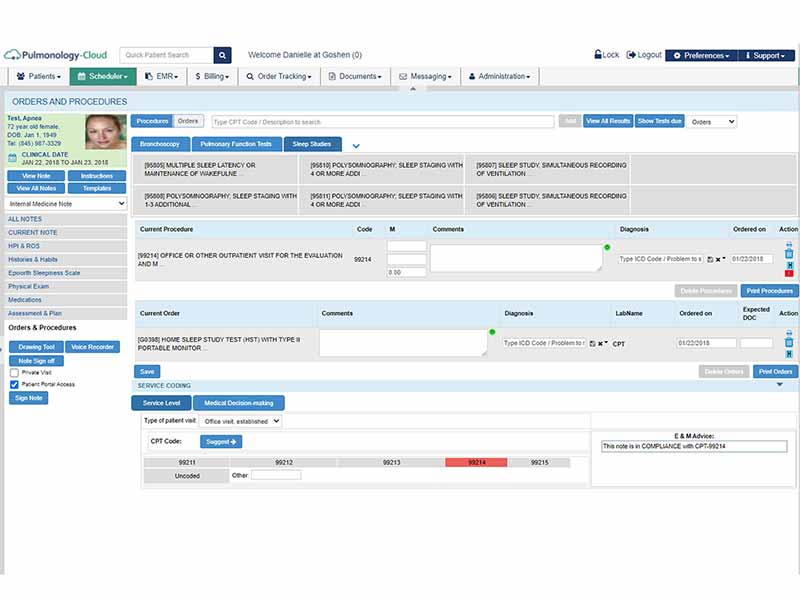800x600 pixels.
Task: Click the diagnosis X icon in the G0398 order row
Action: pos(601,344)
